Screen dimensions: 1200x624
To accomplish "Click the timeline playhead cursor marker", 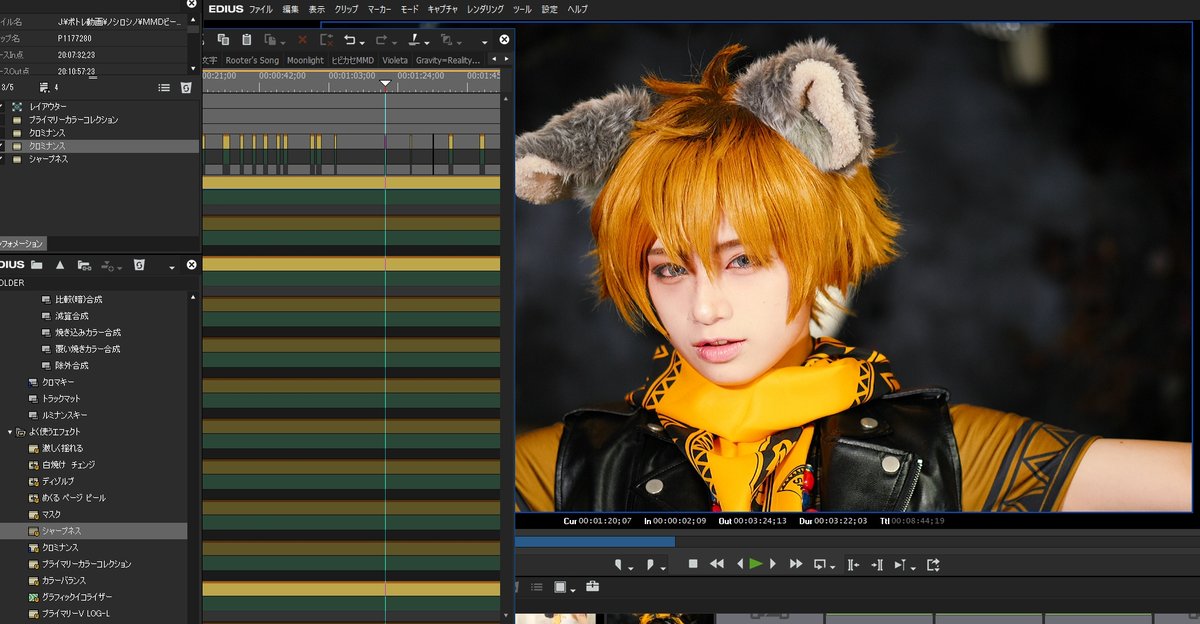I will 386,83.
